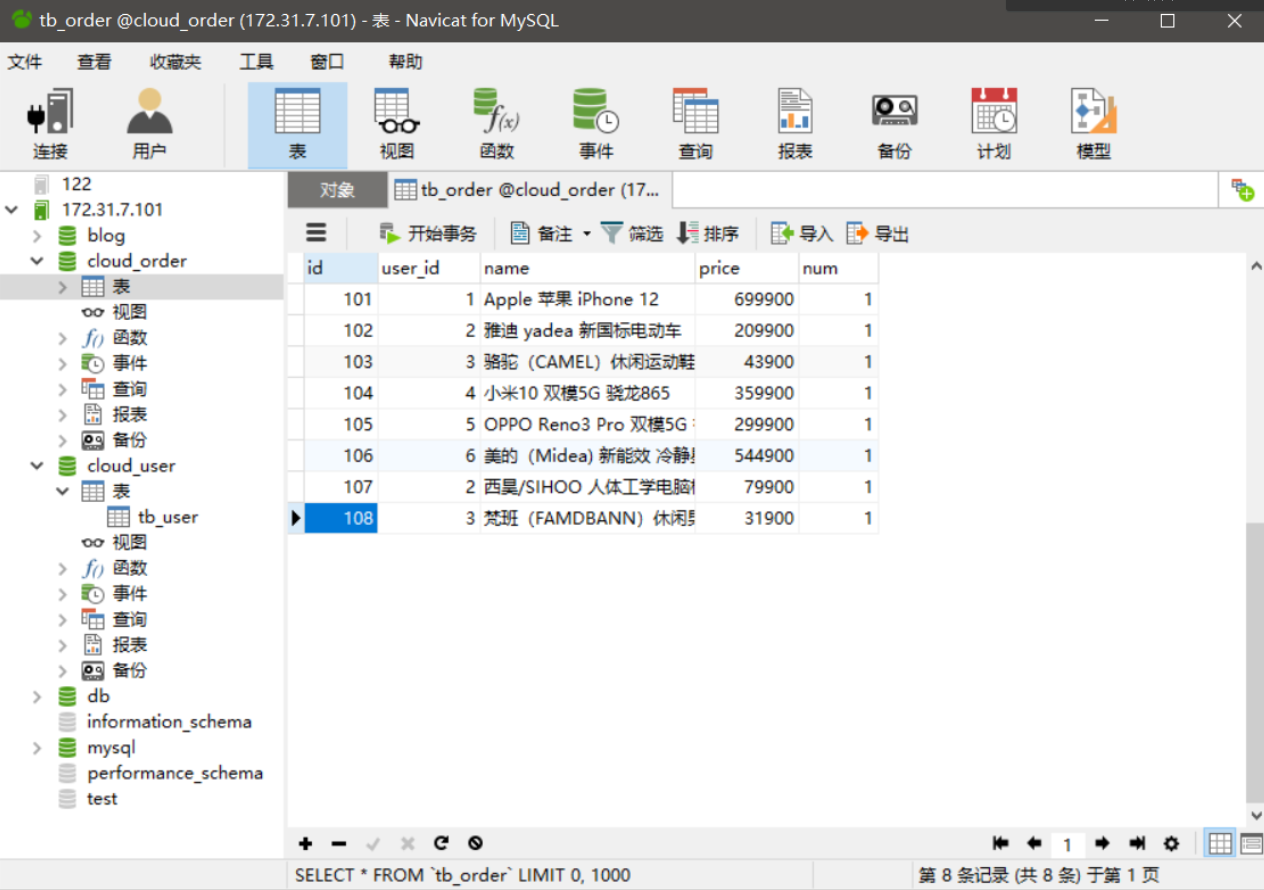Open the 连接 connection tool
Viewport: 1264px width, 890px height.
pos(50,125)
